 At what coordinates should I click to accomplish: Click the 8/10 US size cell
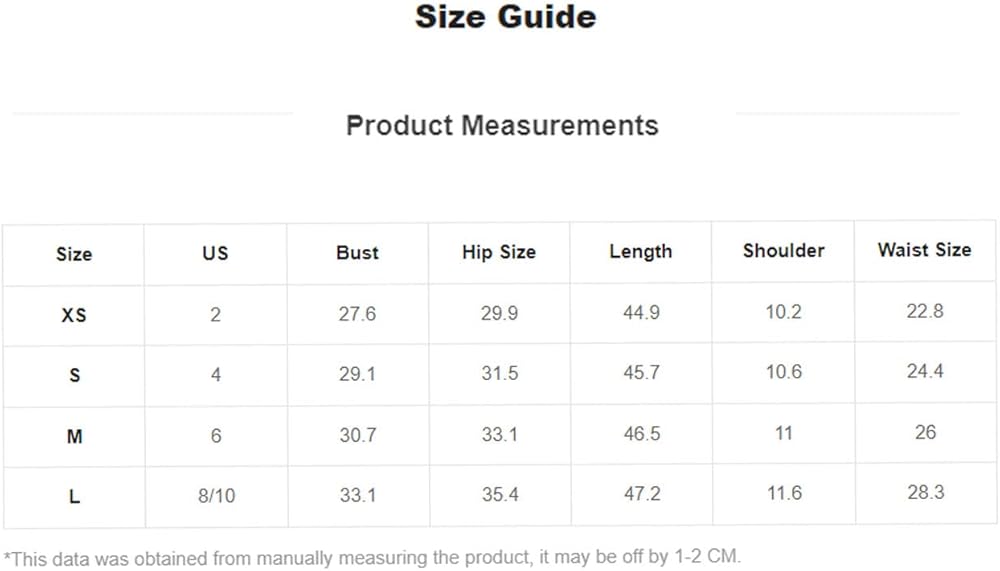coord(216,495)
